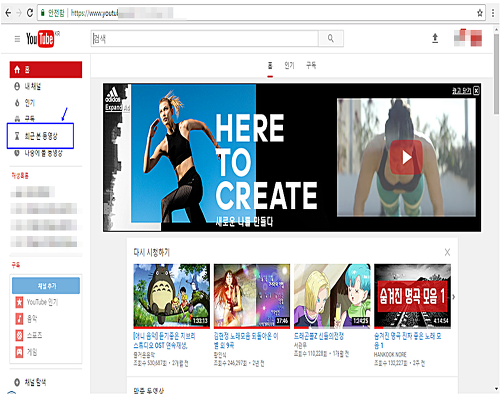Click the sports ball icon beside 스포츠
Screen dimensions: 500x398
click(19, 335)
